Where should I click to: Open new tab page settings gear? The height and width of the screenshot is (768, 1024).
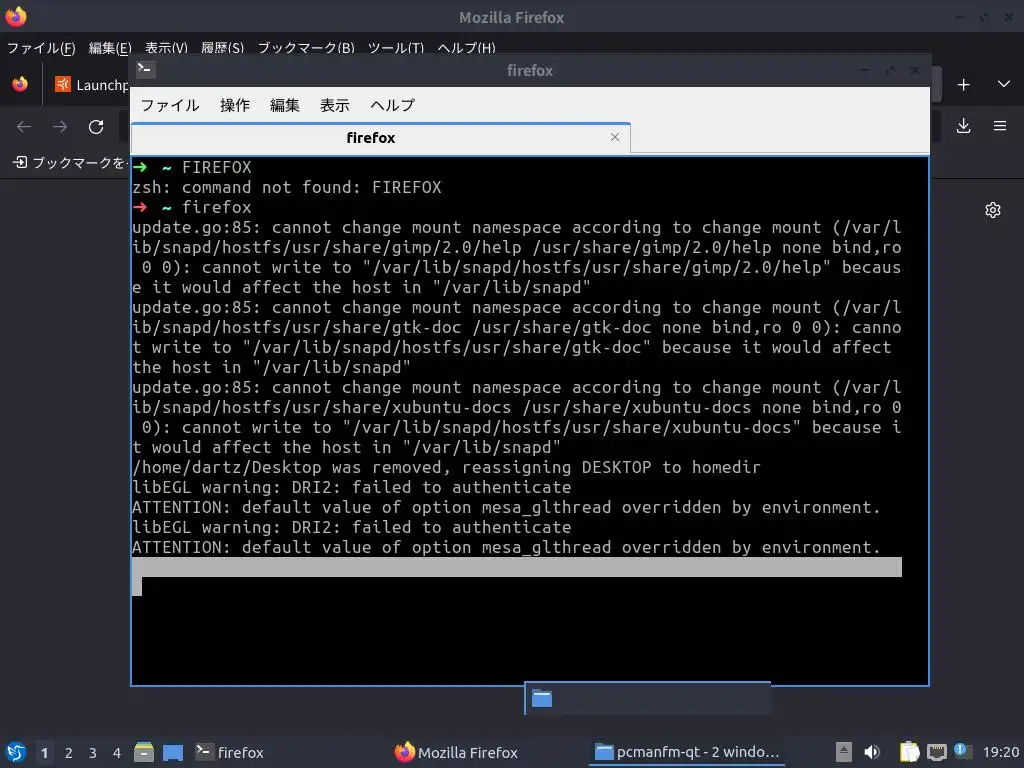click(993, 210)
